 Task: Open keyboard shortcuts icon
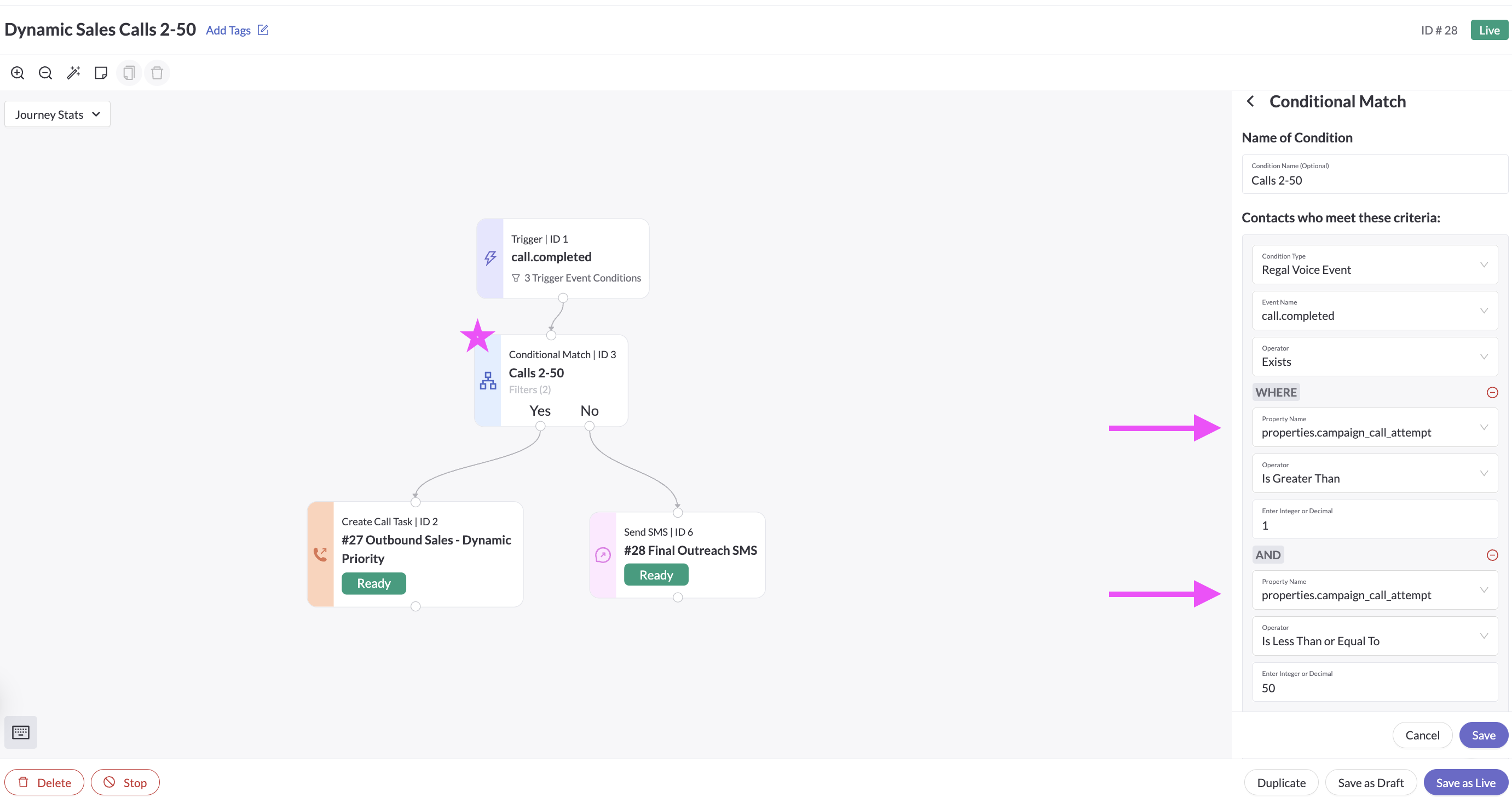pyautogui.click(x=21, y=732)
